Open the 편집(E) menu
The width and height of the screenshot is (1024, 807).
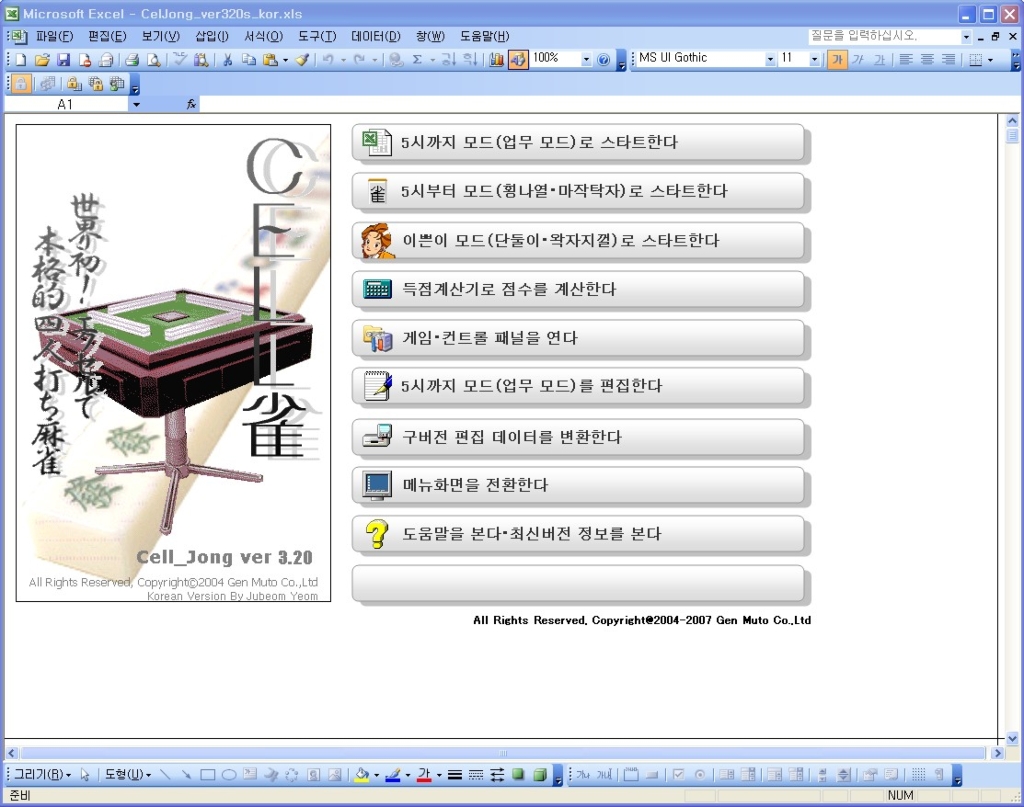[107, 36]
